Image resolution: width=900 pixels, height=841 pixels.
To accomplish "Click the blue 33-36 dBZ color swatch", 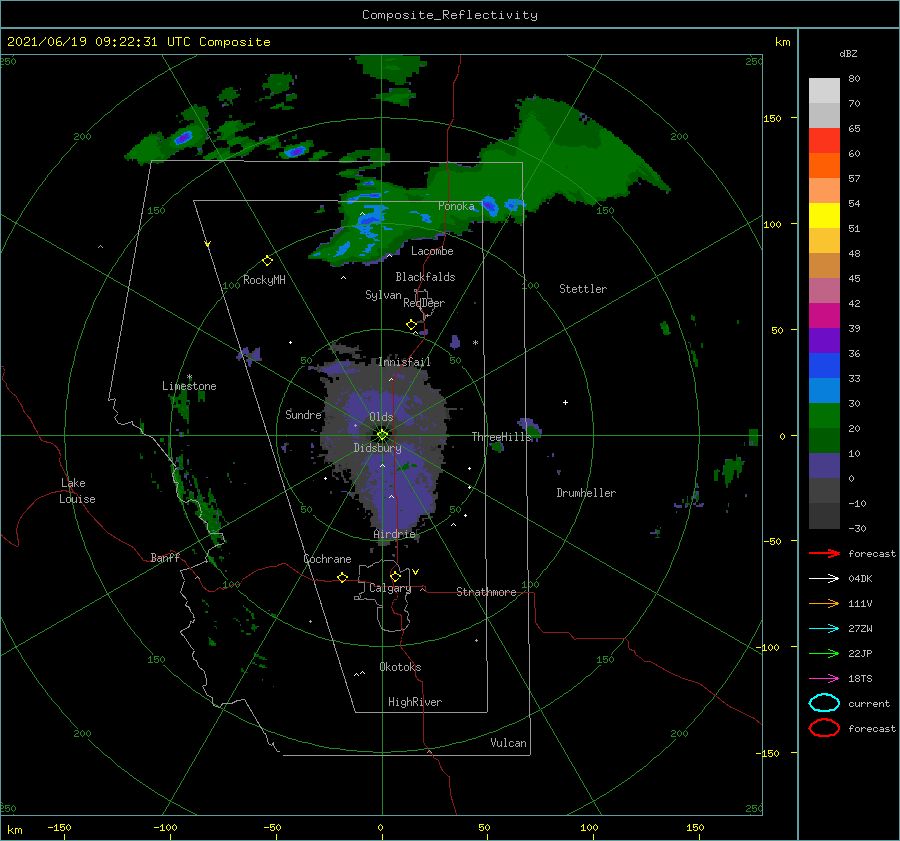I will pos(824,366).
